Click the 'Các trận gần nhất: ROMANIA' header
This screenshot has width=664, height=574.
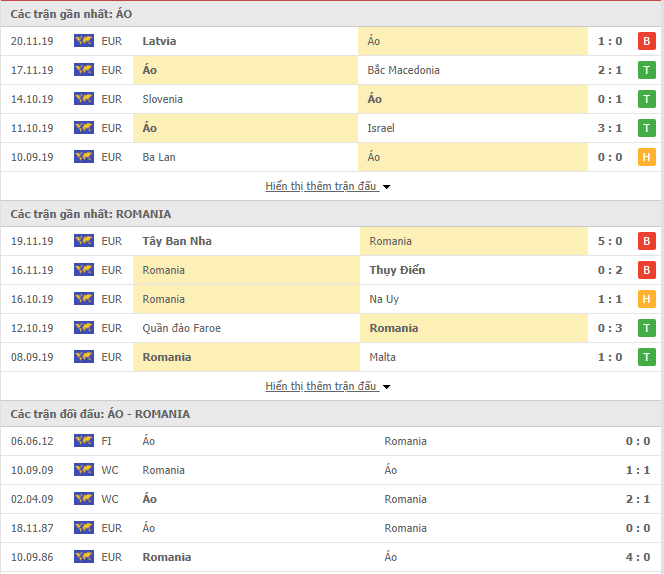[x=91, y=214]
